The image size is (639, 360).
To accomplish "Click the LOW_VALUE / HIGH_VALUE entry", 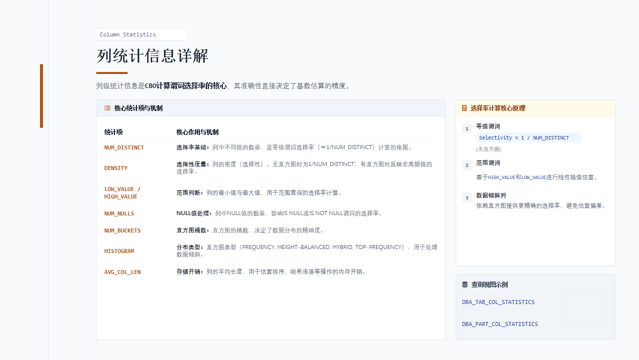I will pyautogui.click(x=122, y=193).
